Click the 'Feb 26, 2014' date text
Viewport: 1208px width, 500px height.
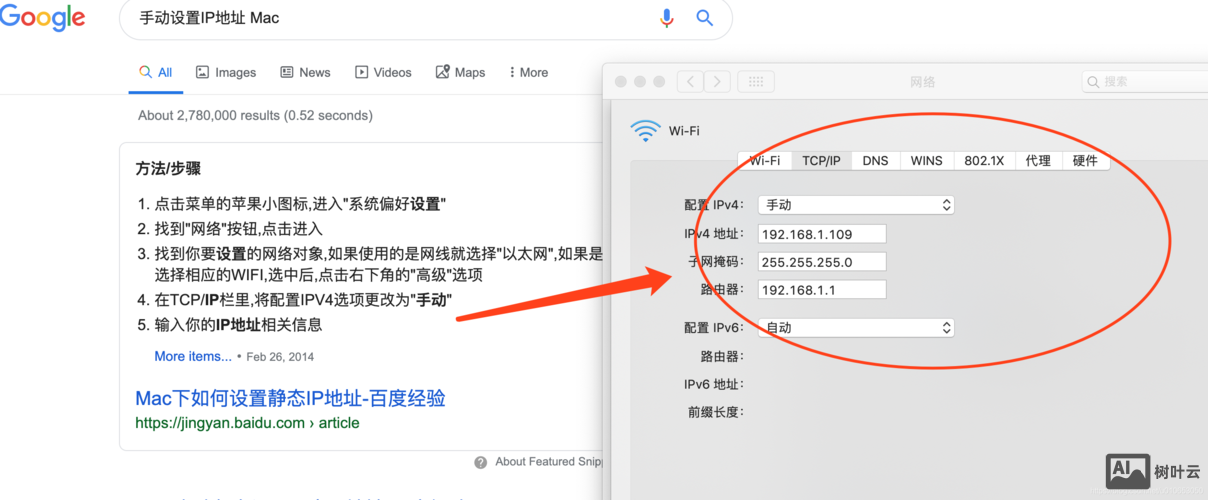[280, 357]
